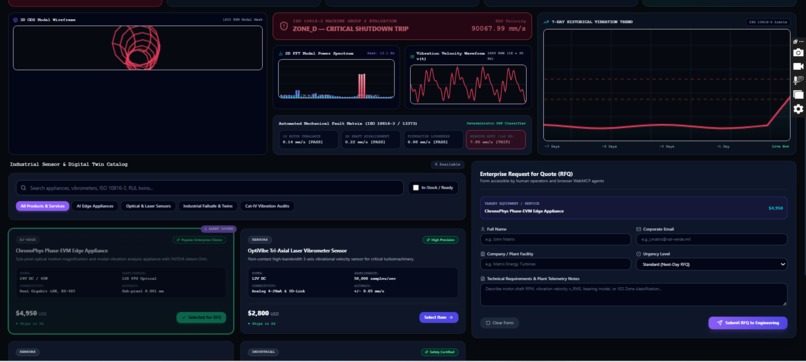Click the document icon beside Technical Requirements
The image size is (806, 362).
point(482,279)
